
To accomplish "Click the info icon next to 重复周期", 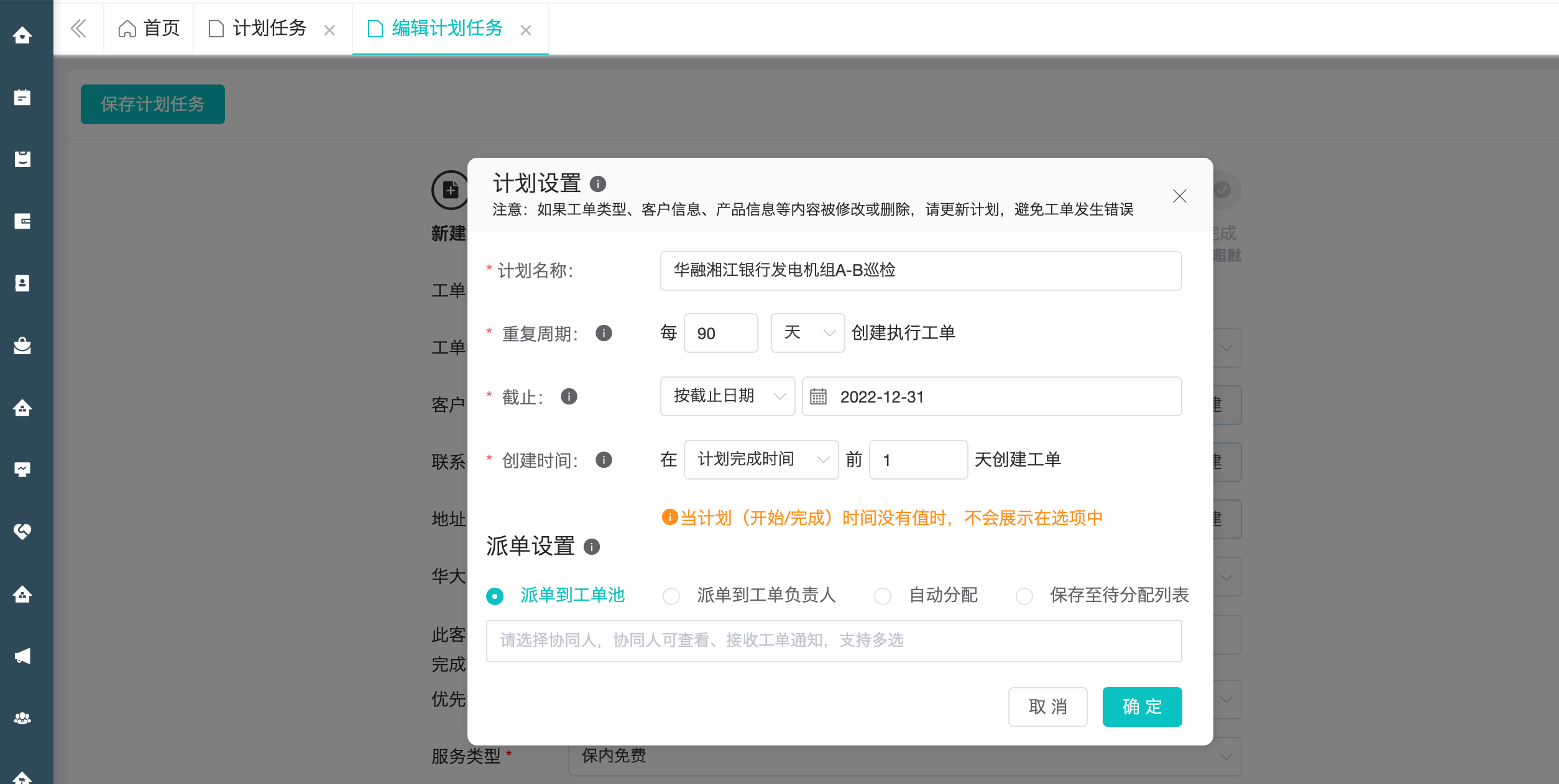I will [604, 334].
